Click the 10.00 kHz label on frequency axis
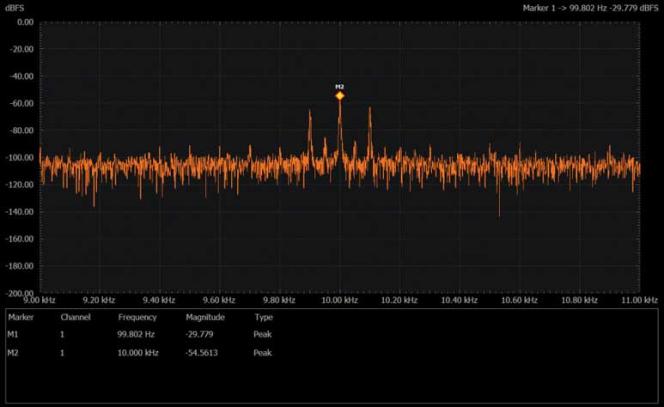 [x=340, y=300]
